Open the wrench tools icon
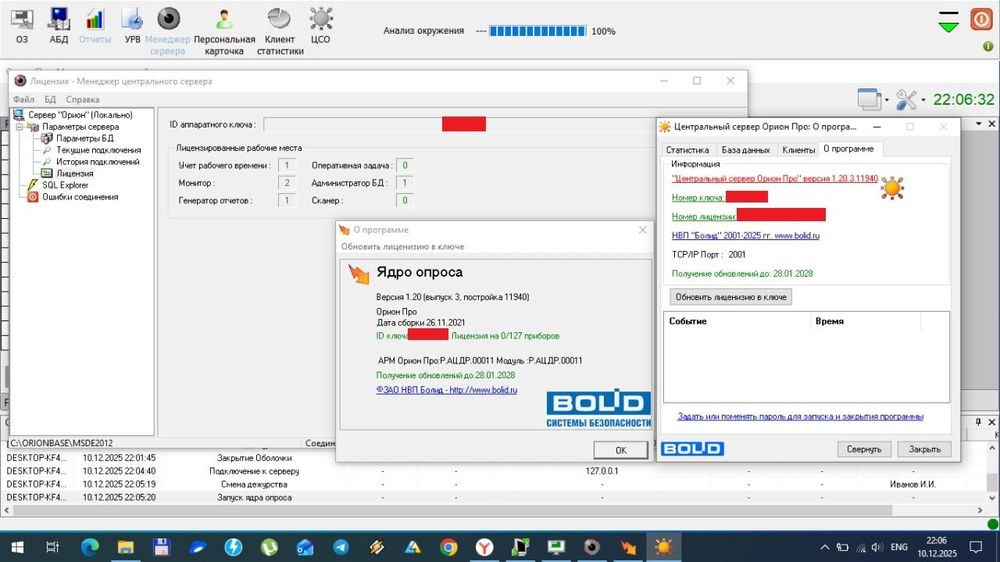Viewport: 1000px width, 562px height. (x=906, y=100)
